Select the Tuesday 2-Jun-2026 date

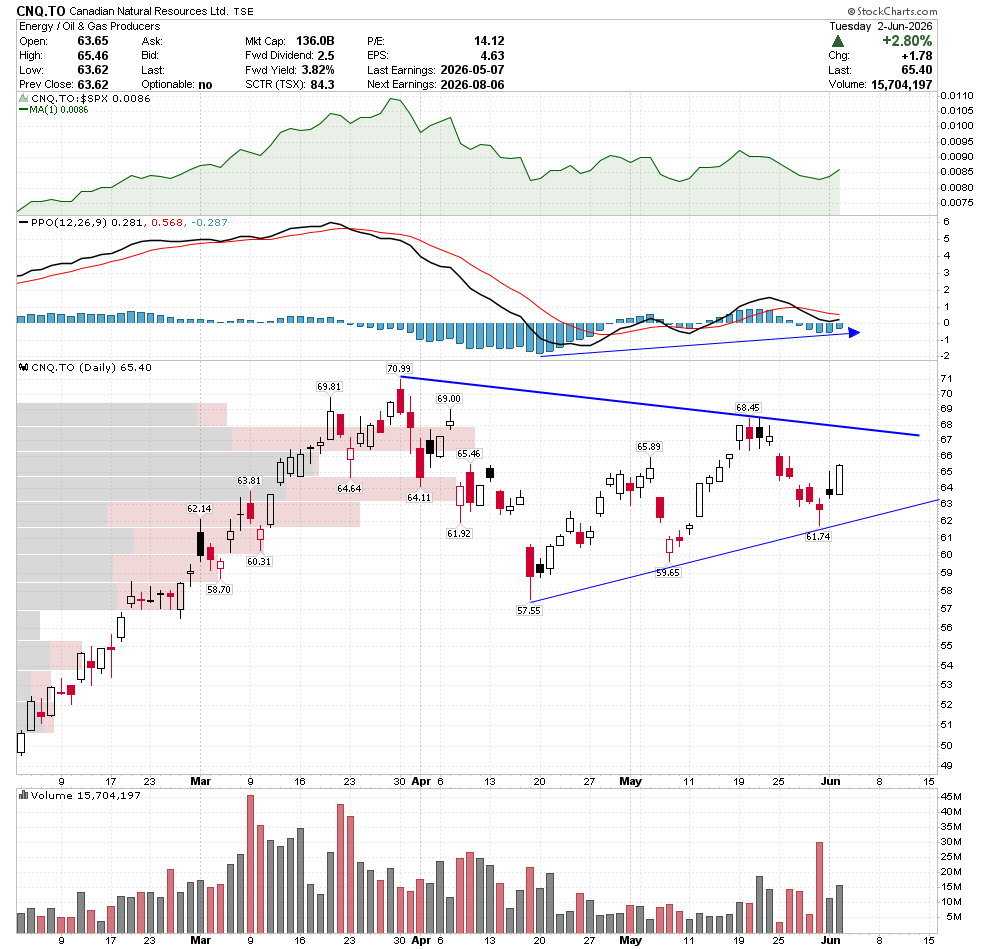point(881,27)
